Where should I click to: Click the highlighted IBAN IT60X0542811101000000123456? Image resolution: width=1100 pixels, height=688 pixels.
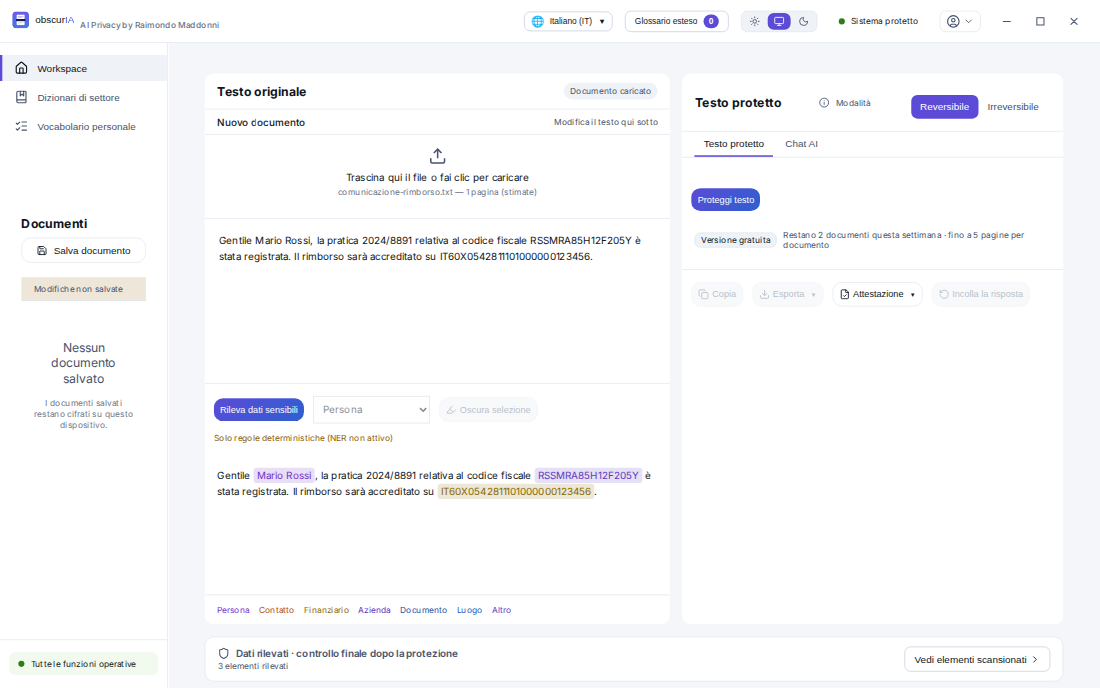(516, 492)
